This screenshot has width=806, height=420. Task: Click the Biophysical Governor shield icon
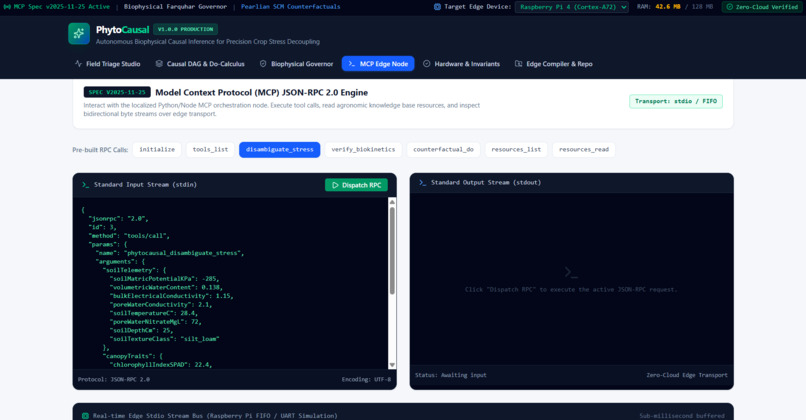pos(263,64)
